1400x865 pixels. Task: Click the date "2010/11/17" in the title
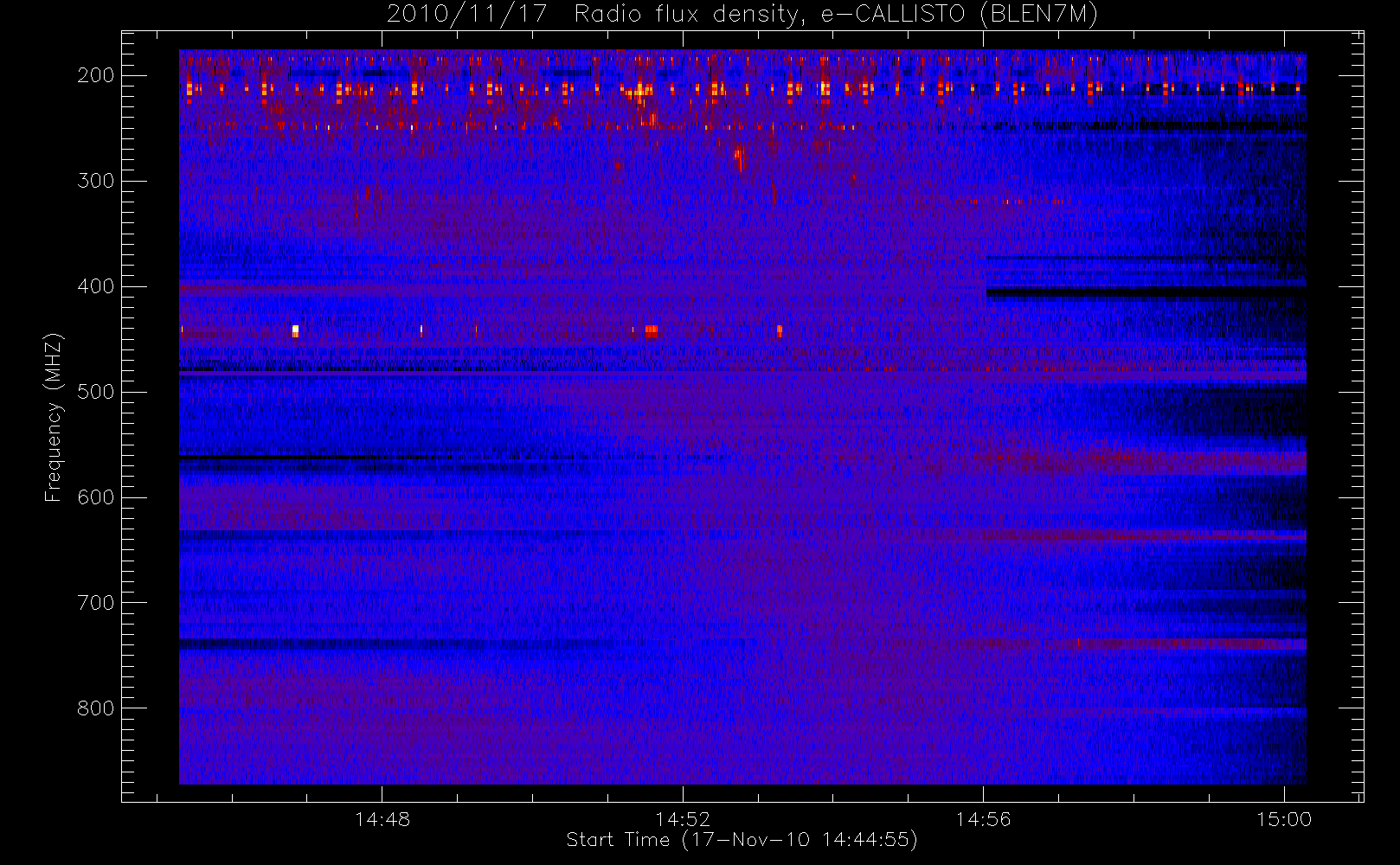click(466, 15)
